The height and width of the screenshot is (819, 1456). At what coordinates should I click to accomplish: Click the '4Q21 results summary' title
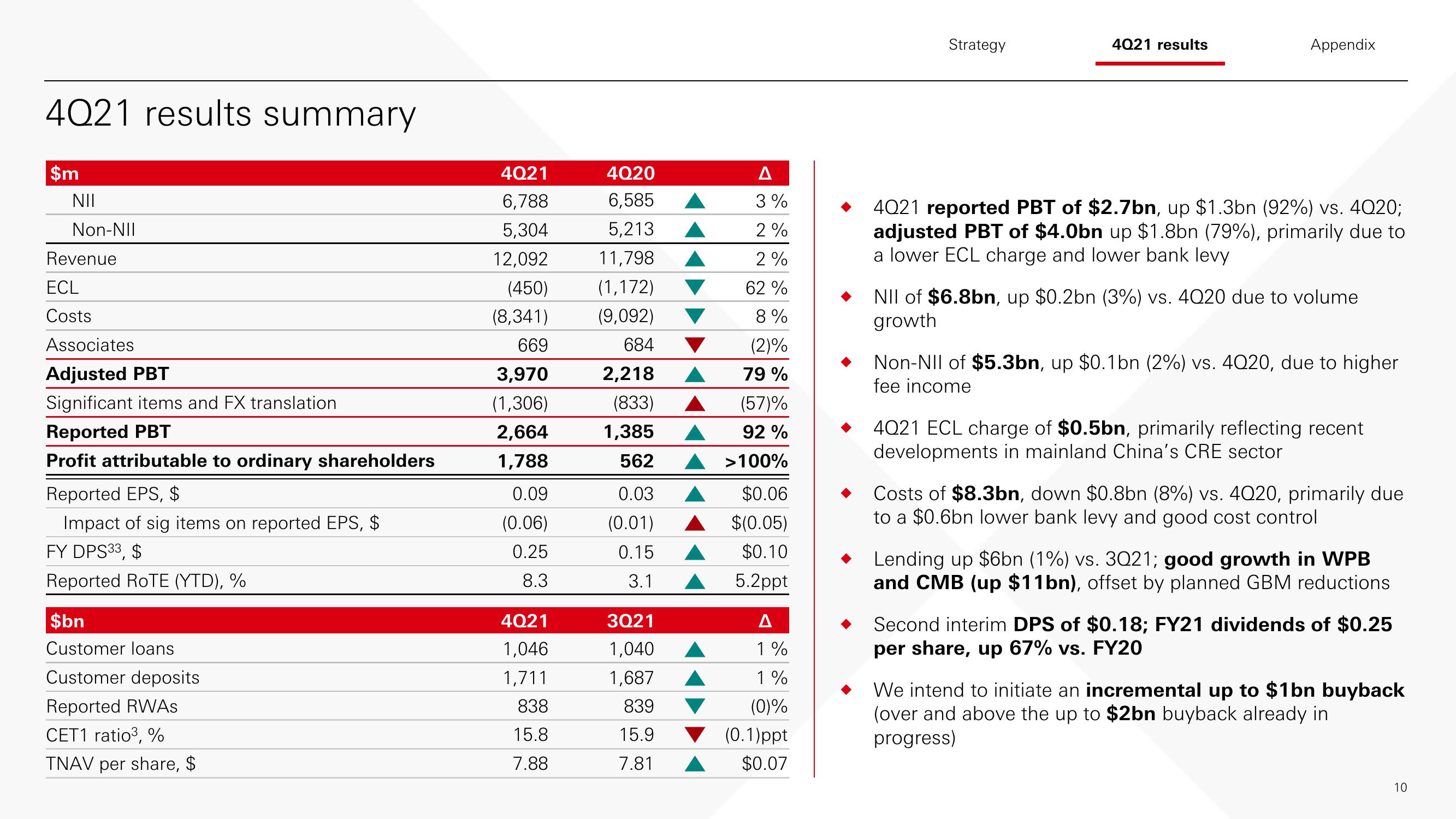tap(230, 114)
